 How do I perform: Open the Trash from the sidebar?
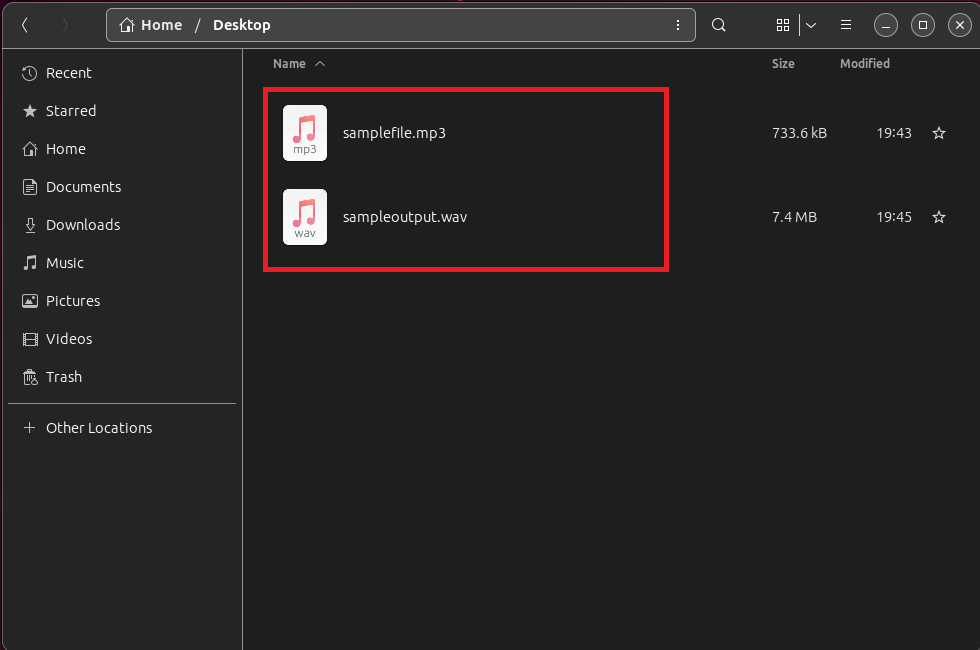click(64, 377)
